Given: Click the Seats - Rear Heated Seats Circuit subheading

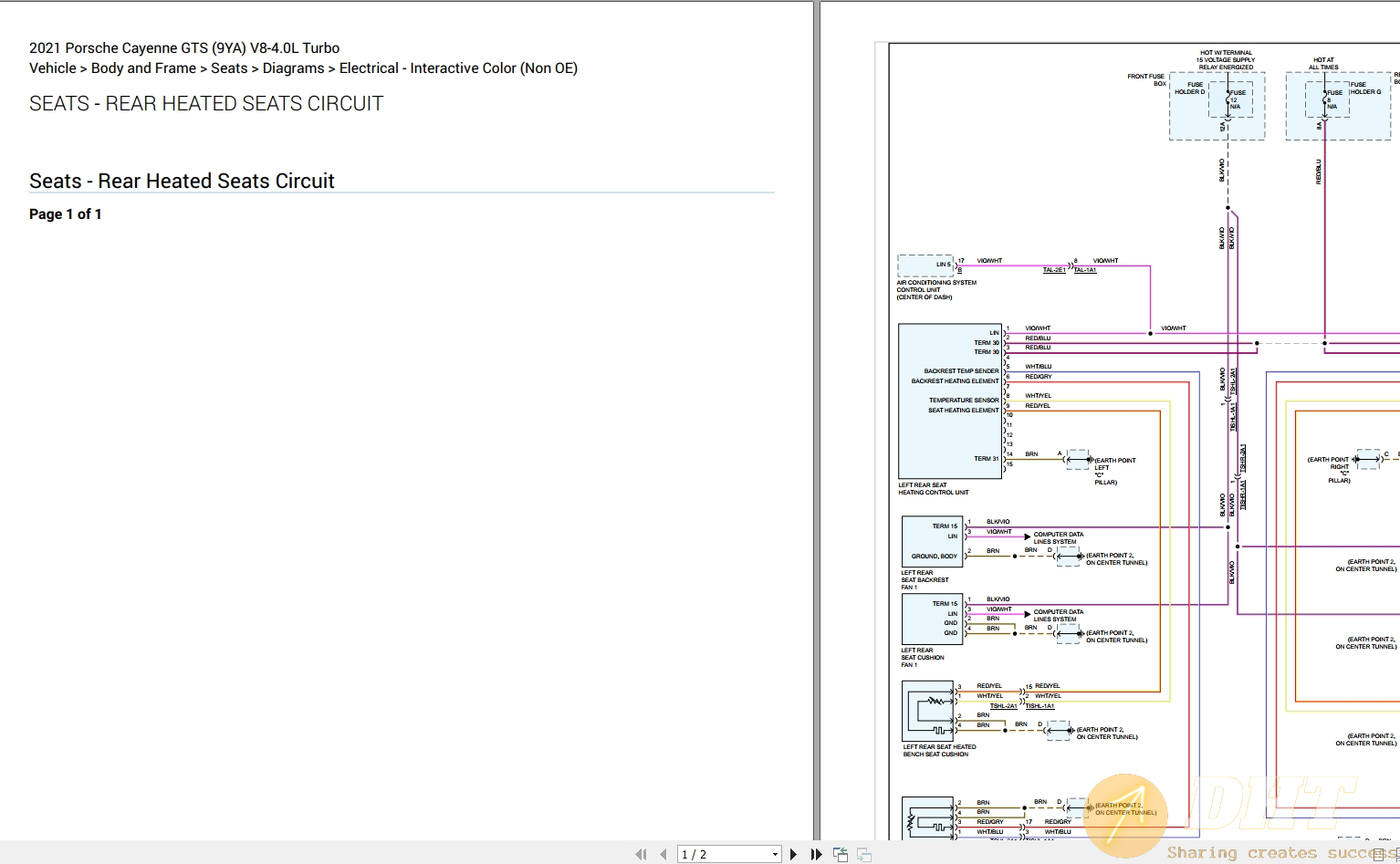Looking at the screenshot, I should click(182, 181).
